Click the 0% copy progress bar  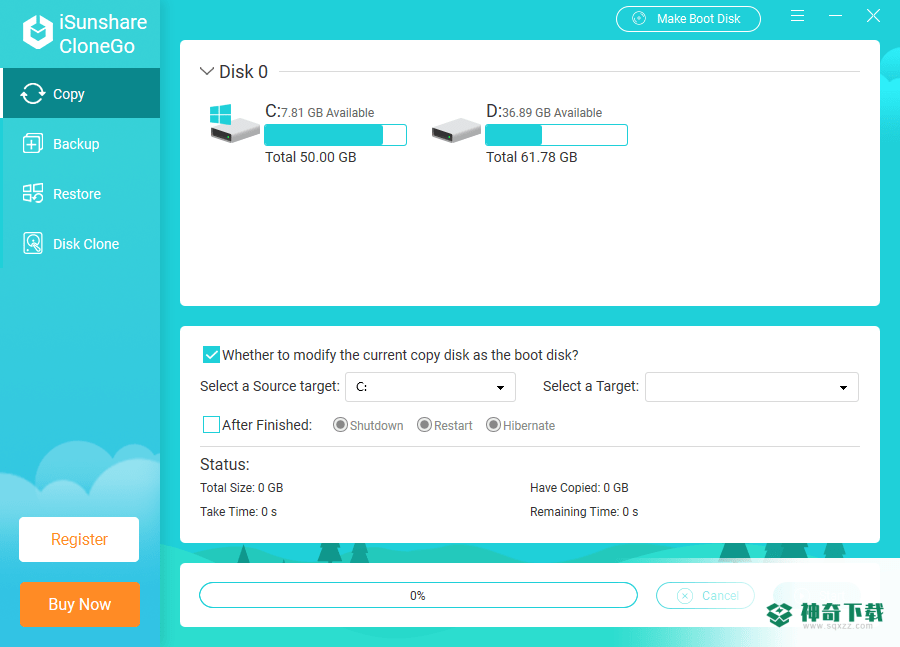tap(418, 595)
